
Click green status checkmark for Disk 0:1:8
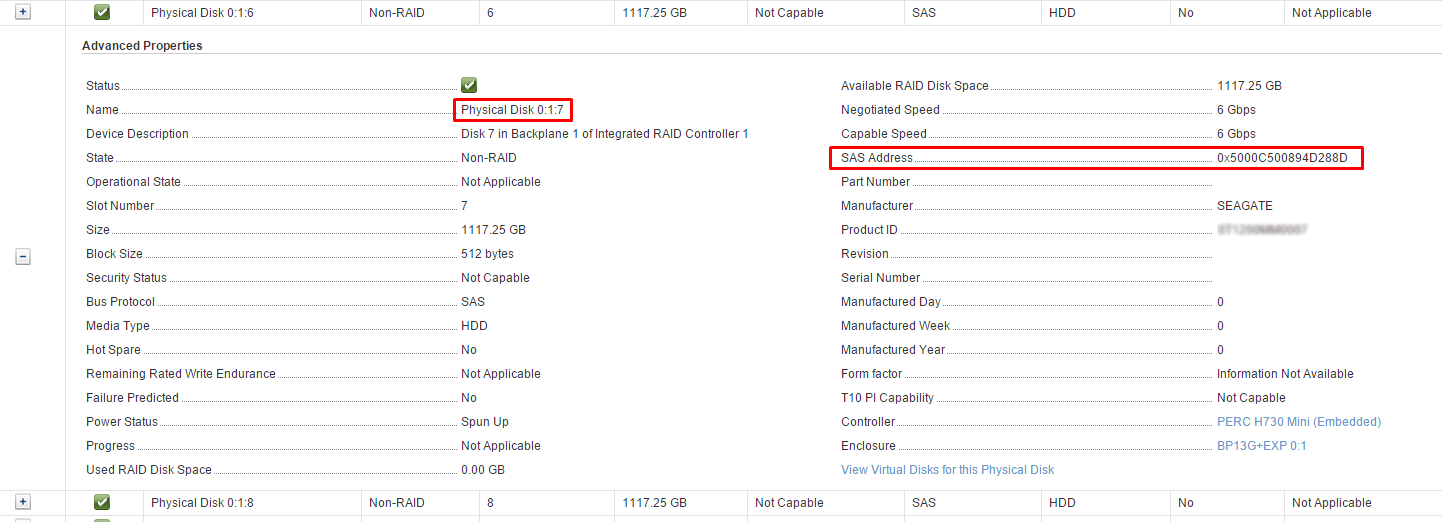pyautogui.click(x=102, y=502)
